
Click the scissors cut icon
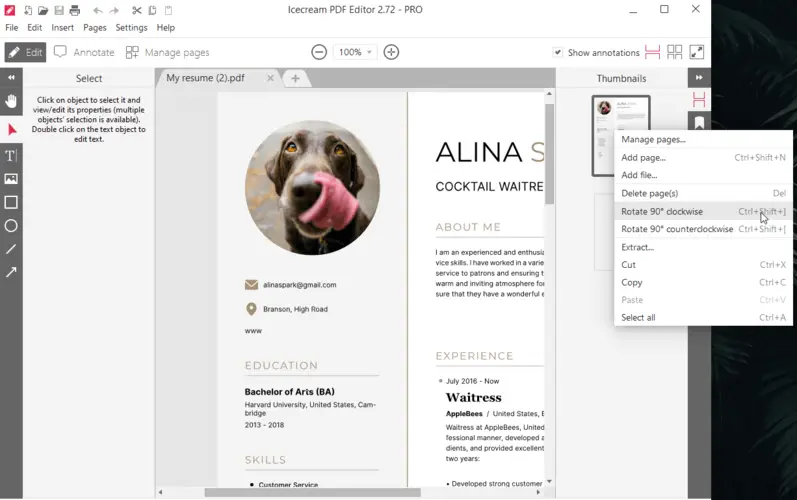(x=137, y=10)
